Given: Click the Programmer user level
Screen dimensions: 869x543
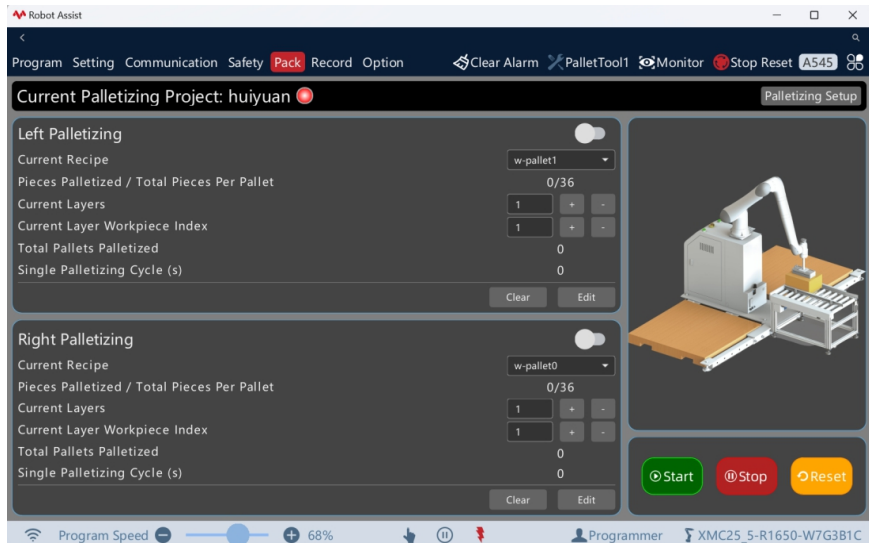Looking at the screenshot, I should pyautogui.click(x=617, y=535).
